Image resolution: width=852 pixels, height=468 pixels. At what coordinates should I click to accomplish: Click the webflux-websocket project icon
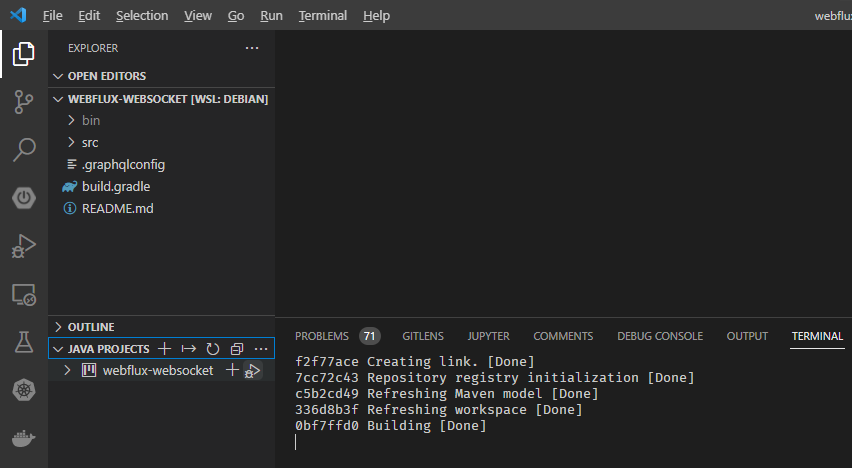89,370
